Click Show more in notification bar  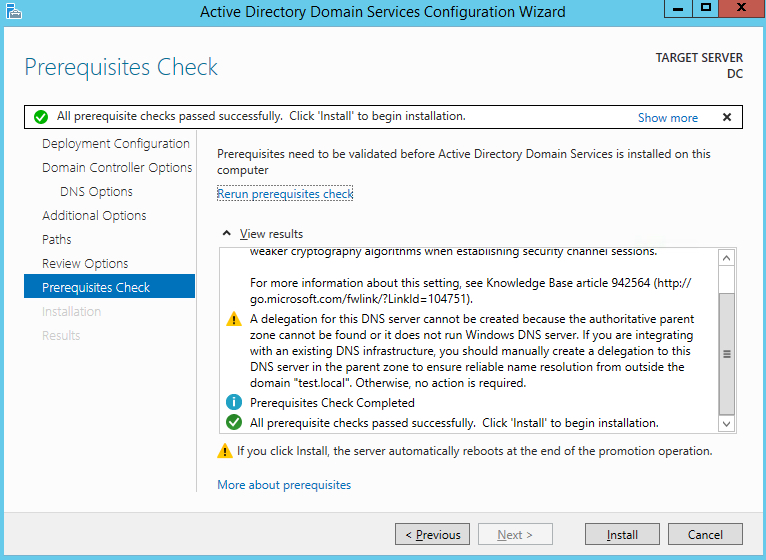(x=668, y=118)
